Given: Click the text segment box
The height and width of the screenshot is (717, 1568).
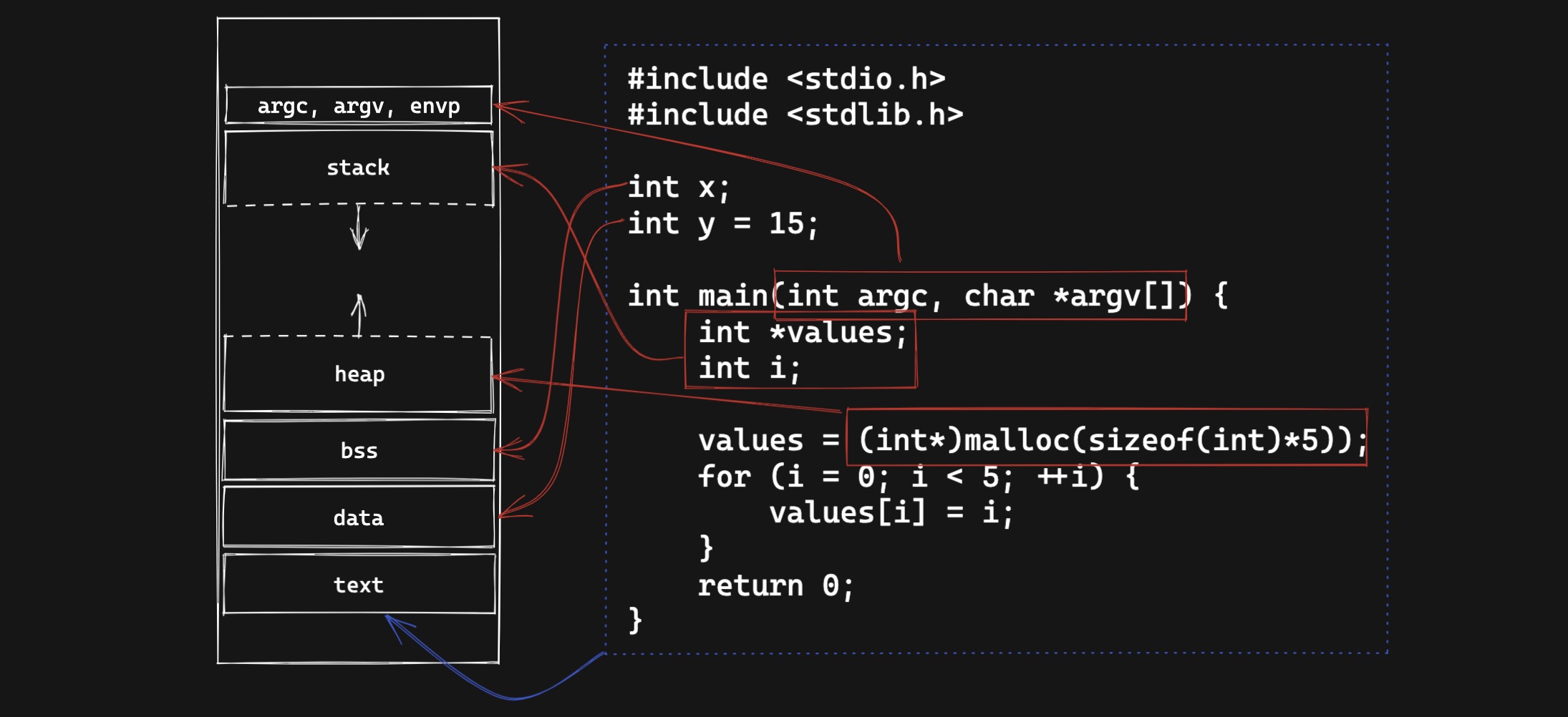Looking at the screenshot, I should point(358,585).
